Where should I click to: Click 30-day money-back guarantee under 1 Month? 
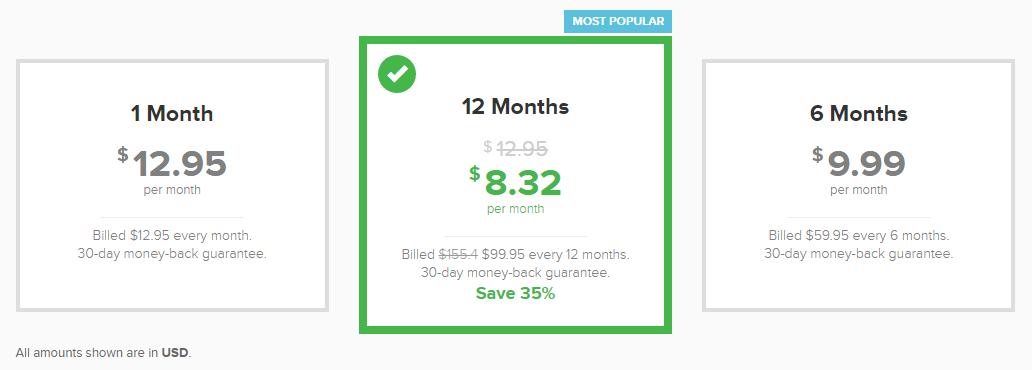click(172, 253)
